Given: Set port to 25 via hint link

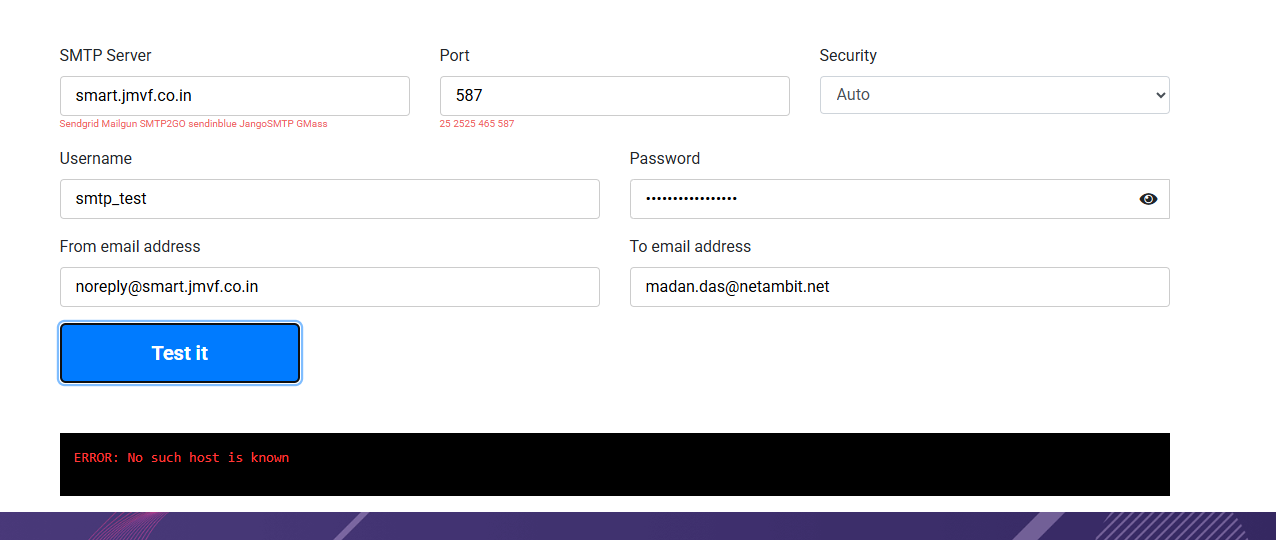Looking at the screenshot, I should [x=444, y=124].
